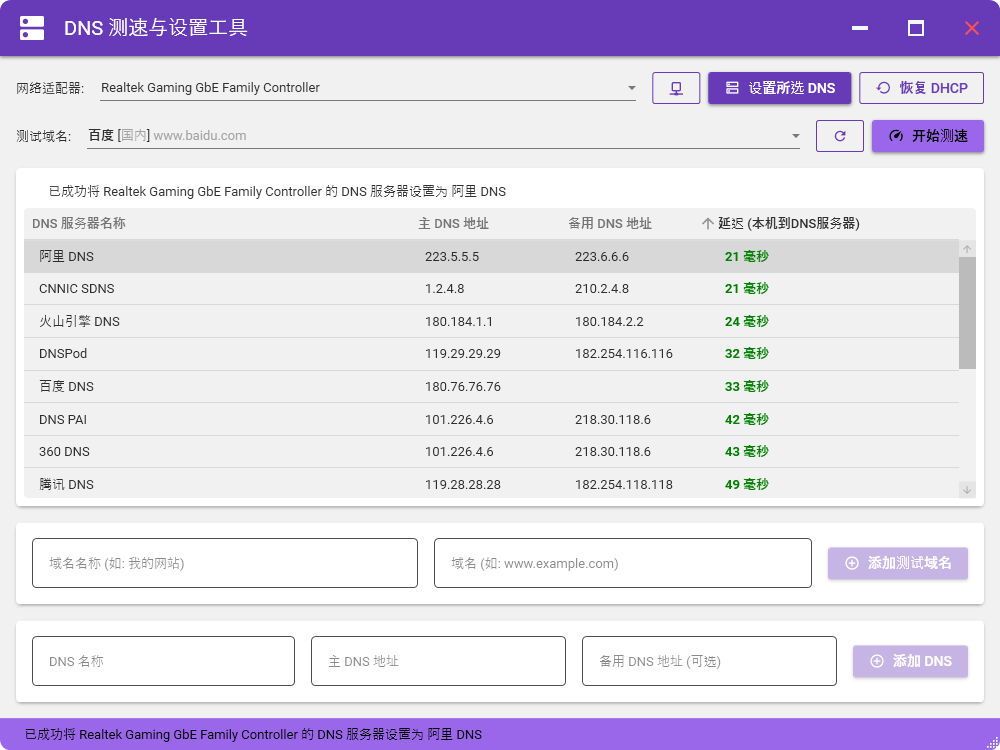Select the 火山引擎 DNS row
Viewport: 1000px width, 750px height.
491,321
